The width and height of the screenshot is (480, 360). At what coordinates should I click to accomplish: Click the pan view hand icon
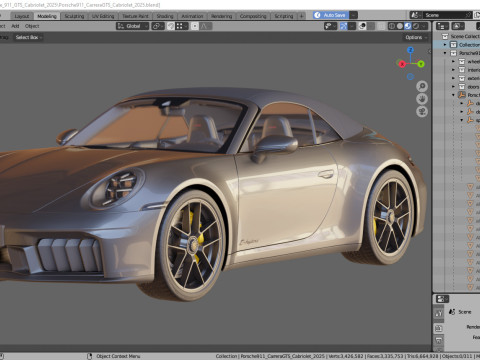coord(422,99)
